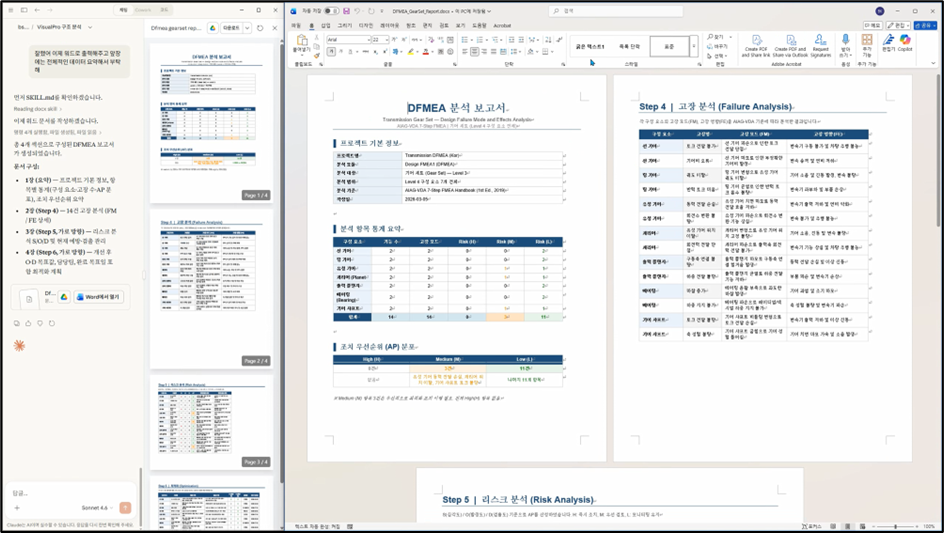Click the plus attach icon in Claude input
This screenshot has height=533, width=944.
tap(17, 508)
